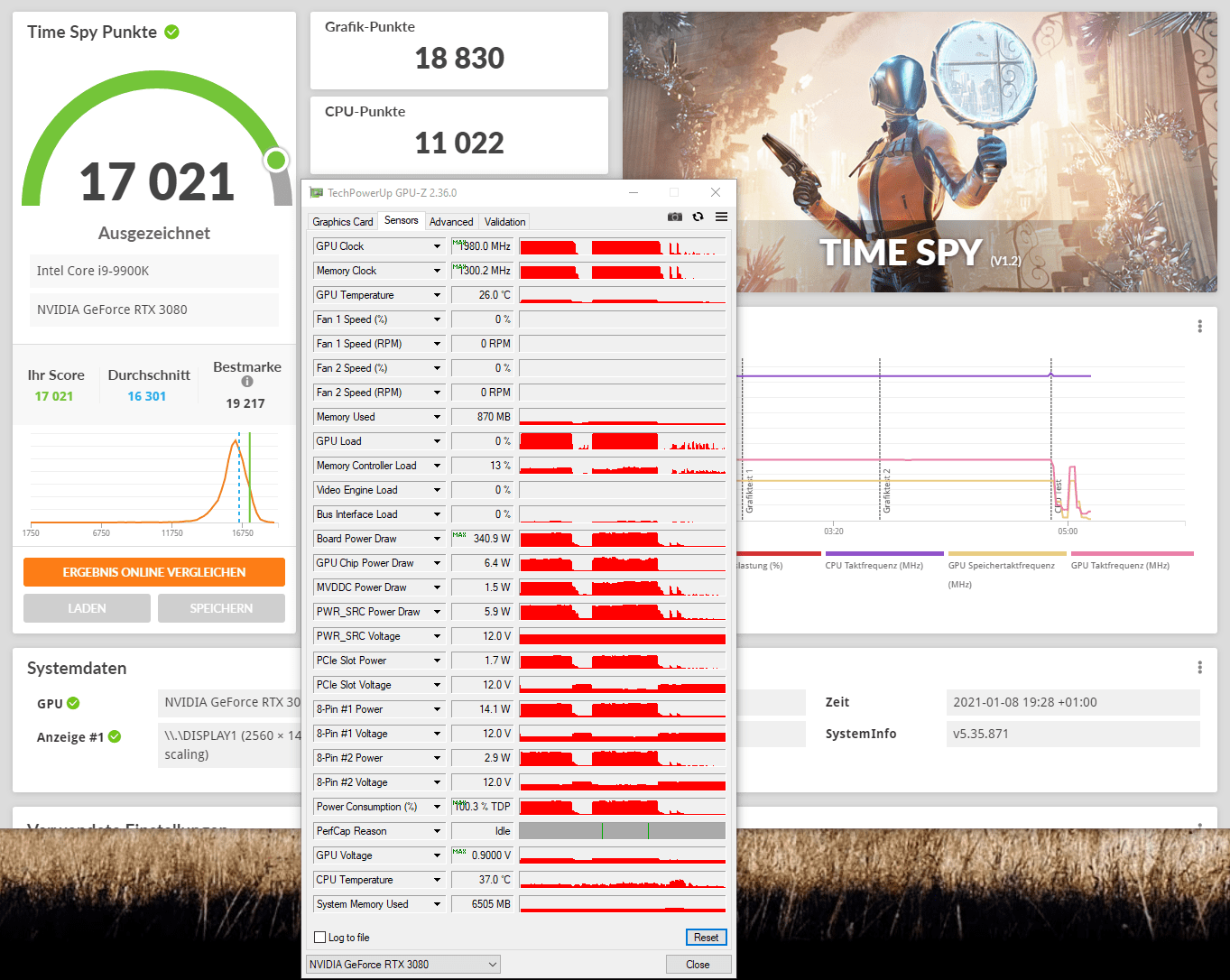Screen dimensions: 1230x980
Task: Switch to the Validation tab
Action: click(x=504, y=222)
